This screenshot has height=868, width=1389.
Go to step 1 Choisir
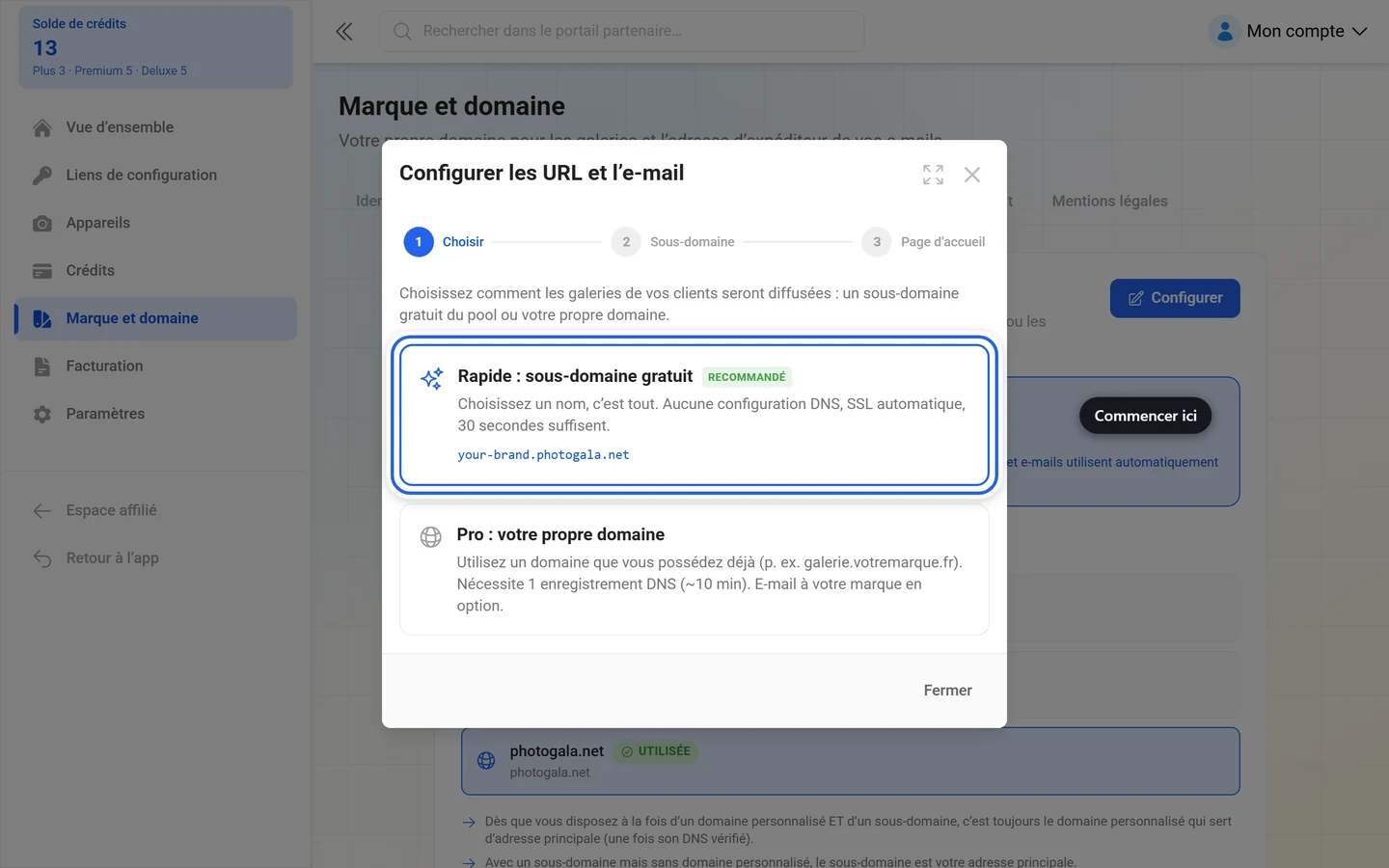click(x=444, y=242)
